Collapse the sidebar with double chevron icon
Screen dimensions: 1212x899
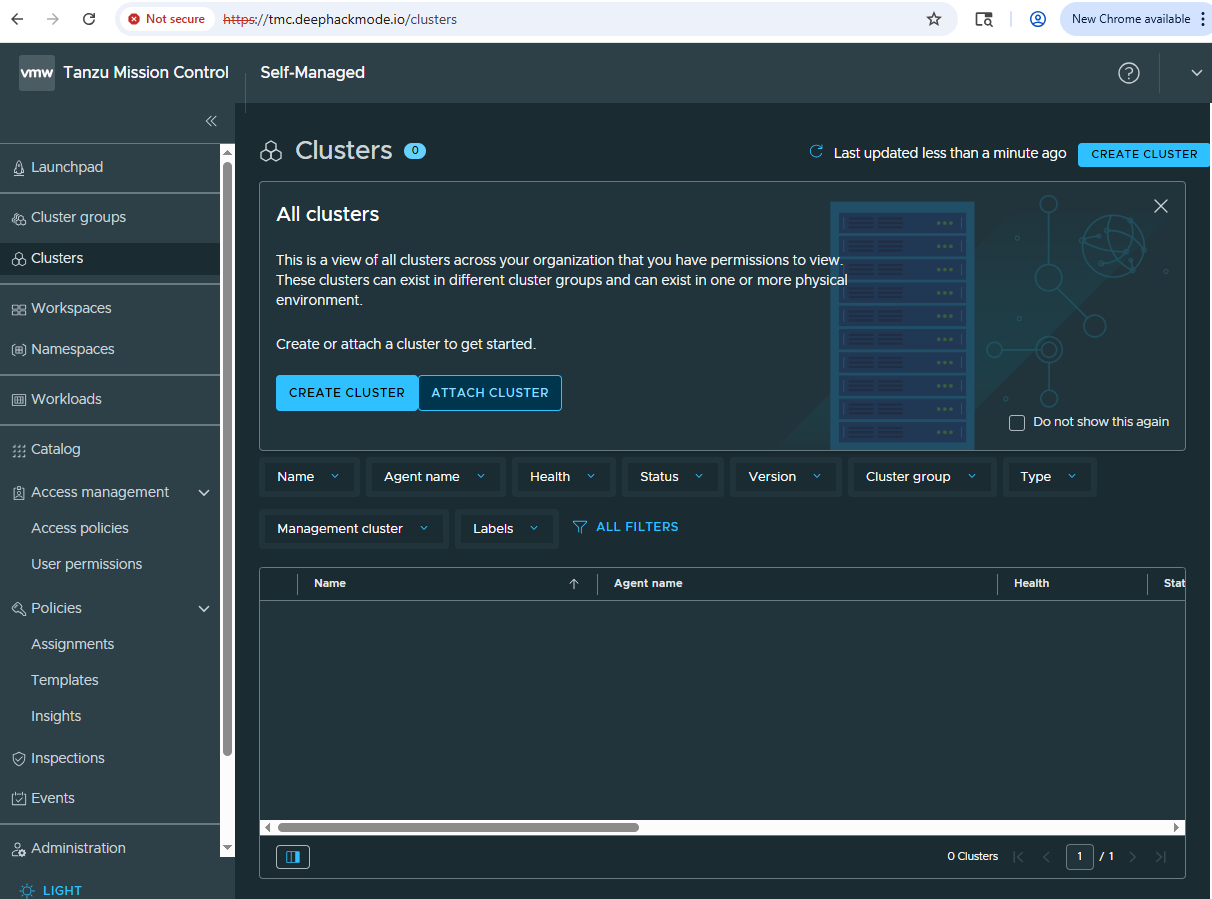(x=211, y=121)
